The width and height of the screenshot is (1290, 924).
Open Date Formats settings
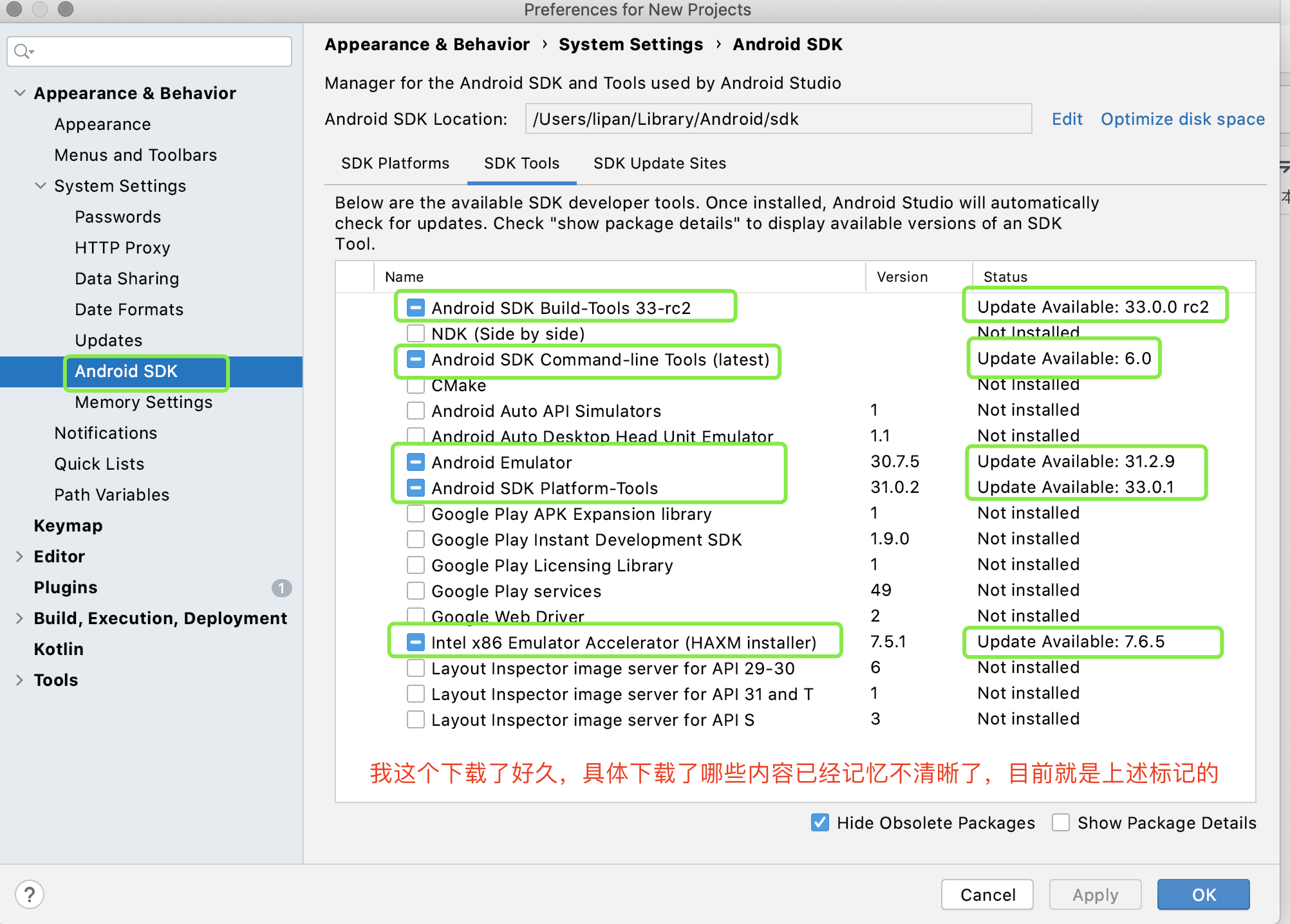click(129, 310)
